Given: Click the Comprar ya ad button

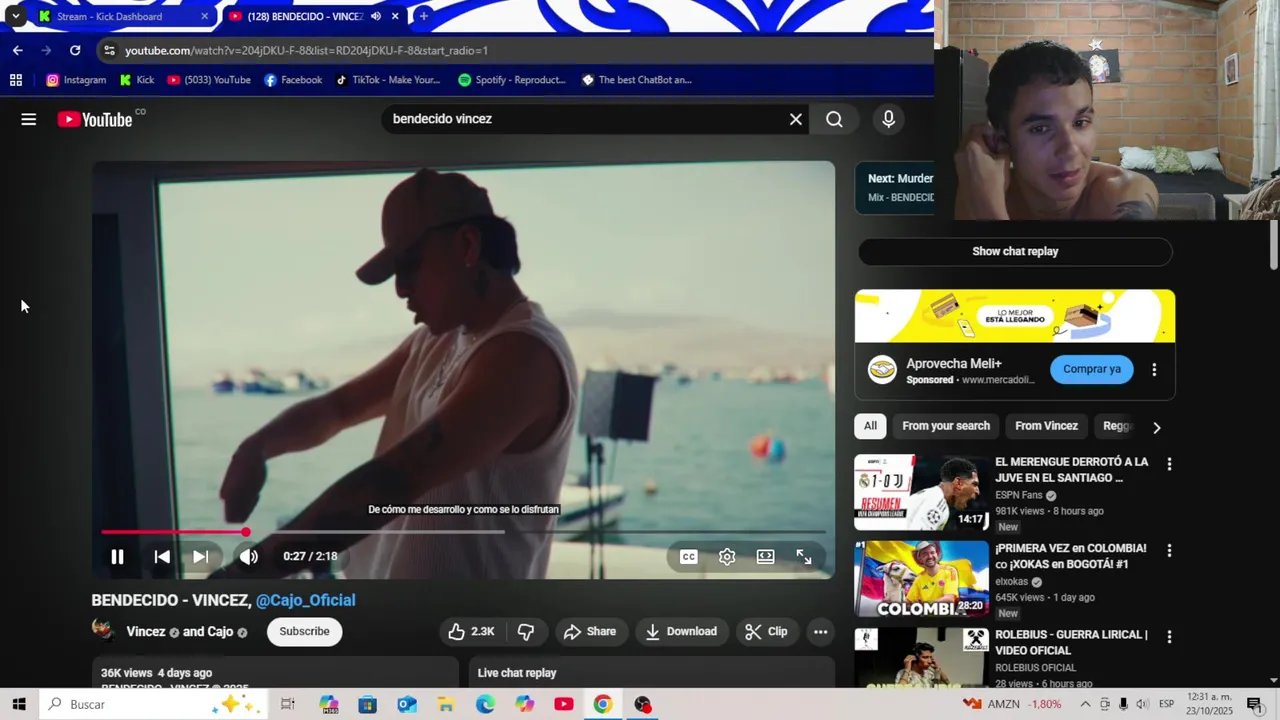Looking at the screenshot, I should click(x=1091, y=369).
